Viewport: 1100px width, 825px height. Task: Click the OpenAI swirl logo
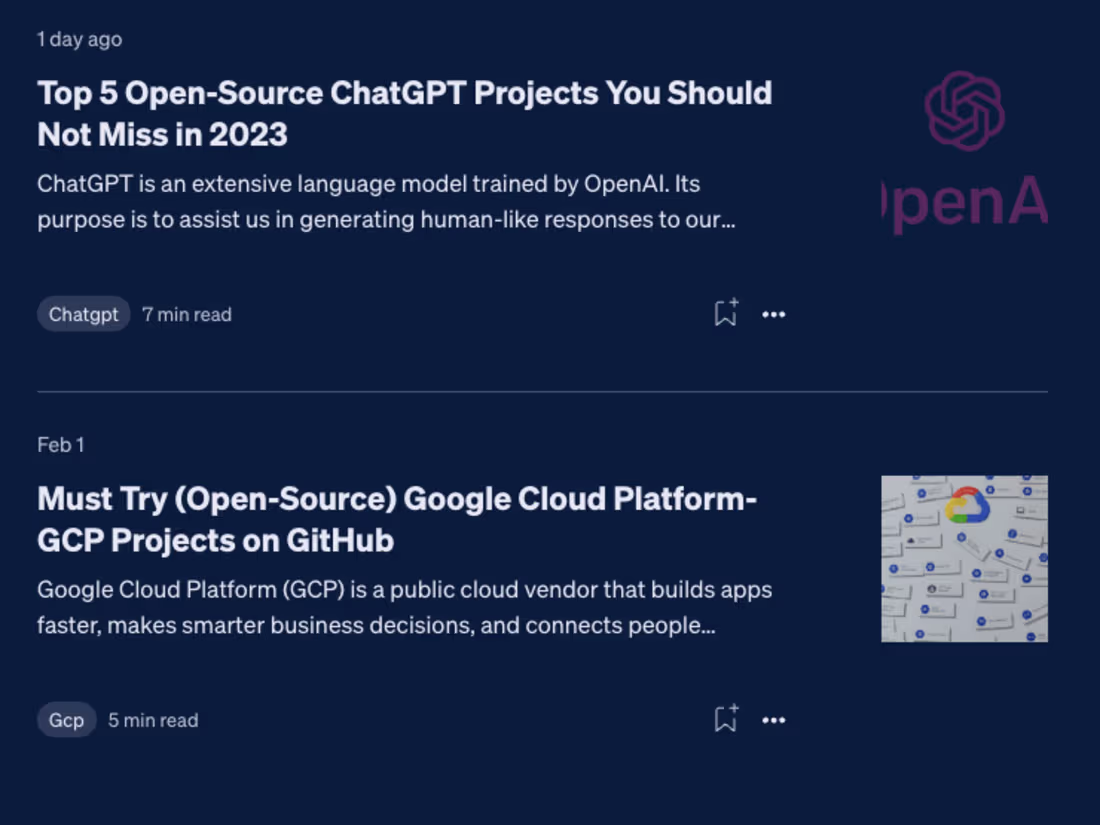tap(964, 110)
